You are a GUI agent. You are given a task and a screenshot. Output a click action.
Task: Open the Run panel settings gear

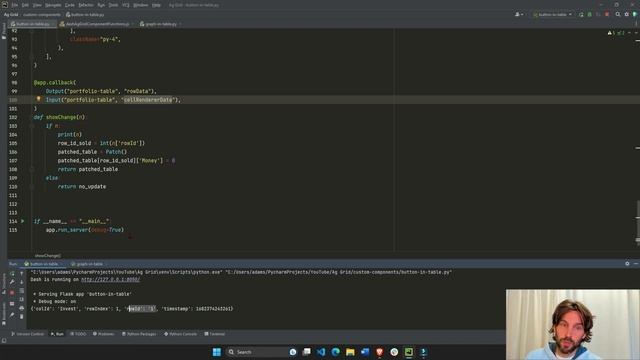click(627, 264)
